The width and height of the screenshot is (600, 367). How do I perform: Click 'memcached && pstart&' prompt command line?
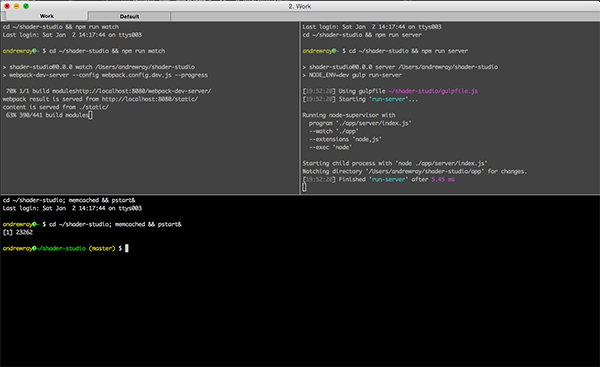92,224
